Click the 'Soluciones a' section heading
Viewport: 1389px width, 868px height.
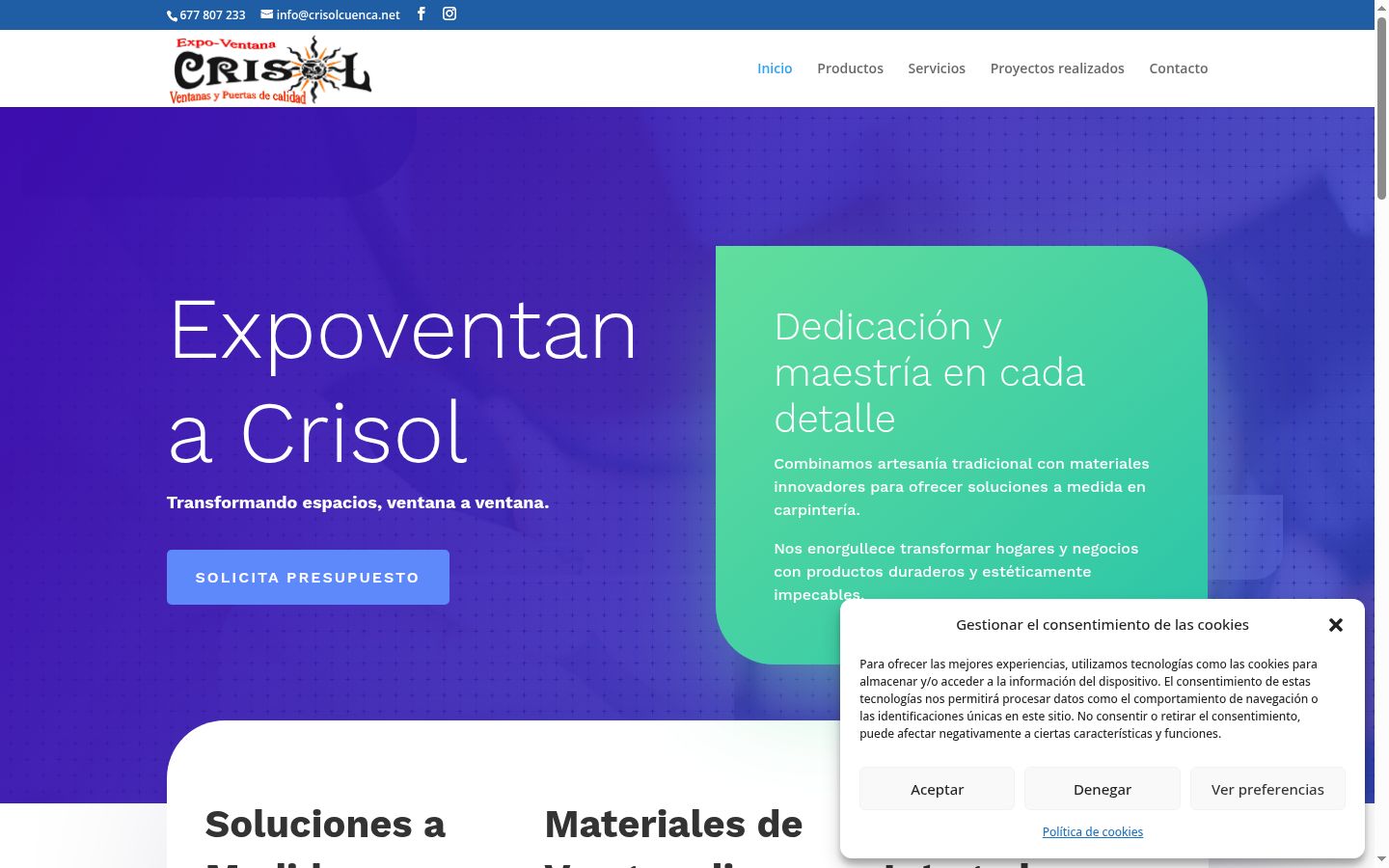click(325, 825)
